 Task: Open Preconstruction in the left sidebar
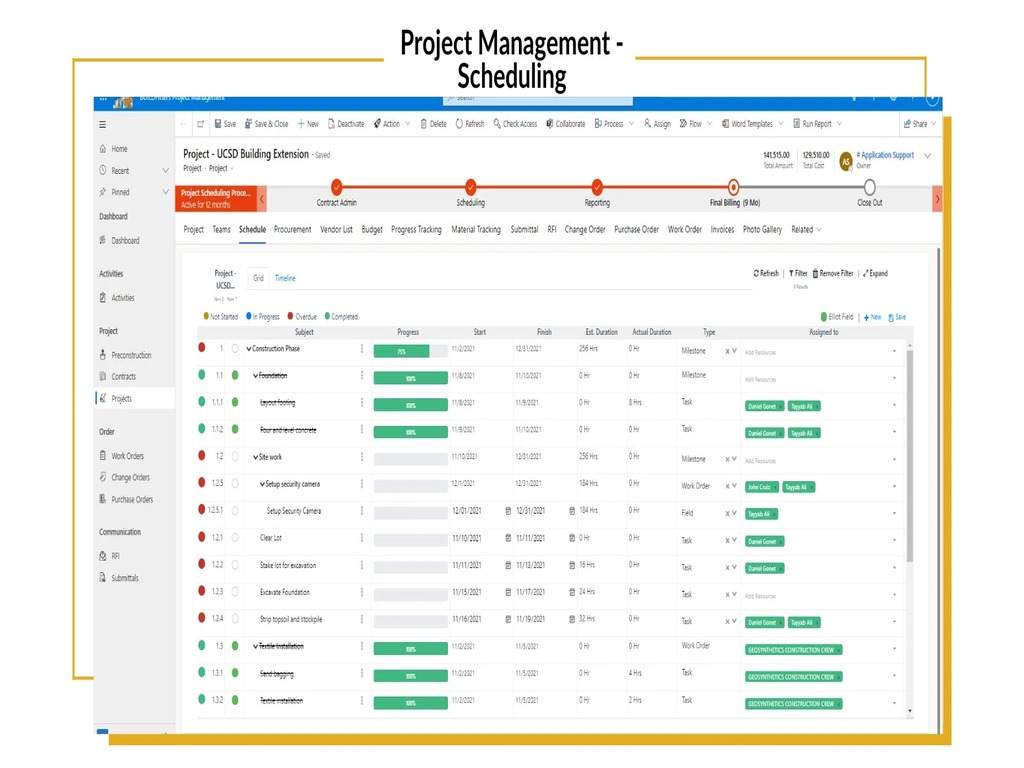coord(130,355)
